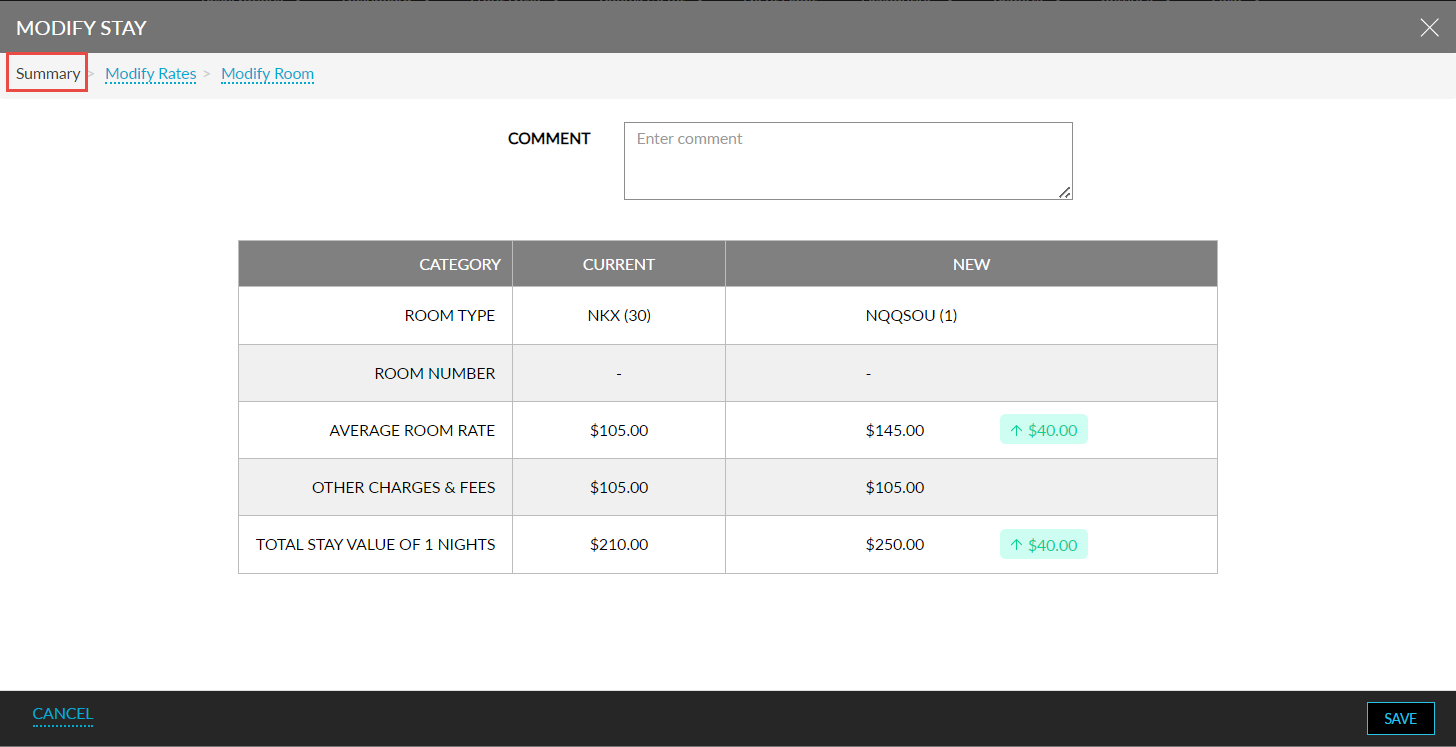Go to the Modify Rates step
The image size is (1456, 747).
coord(150,74)
